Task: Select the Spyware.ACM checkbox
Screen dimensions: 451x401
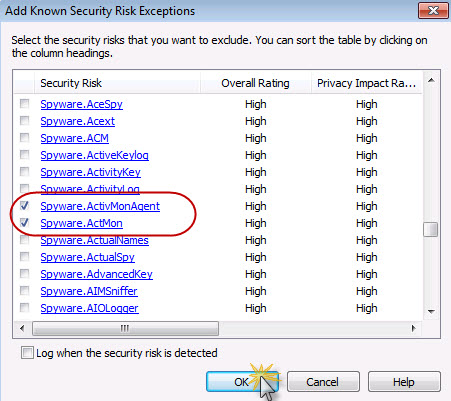Action: click(24, 138)
